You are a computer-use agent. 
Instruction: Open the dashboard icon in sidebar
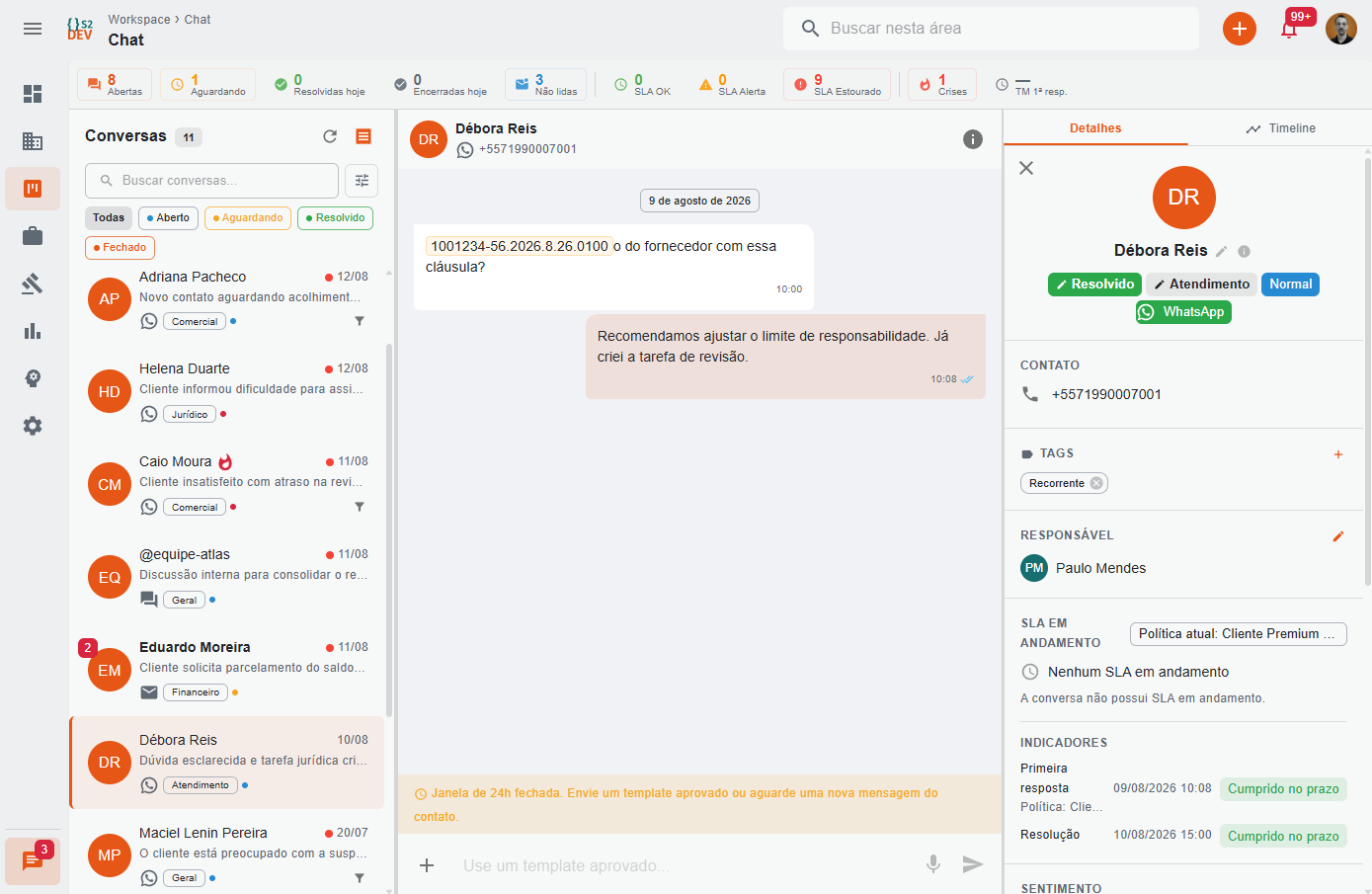click(33, 94)
